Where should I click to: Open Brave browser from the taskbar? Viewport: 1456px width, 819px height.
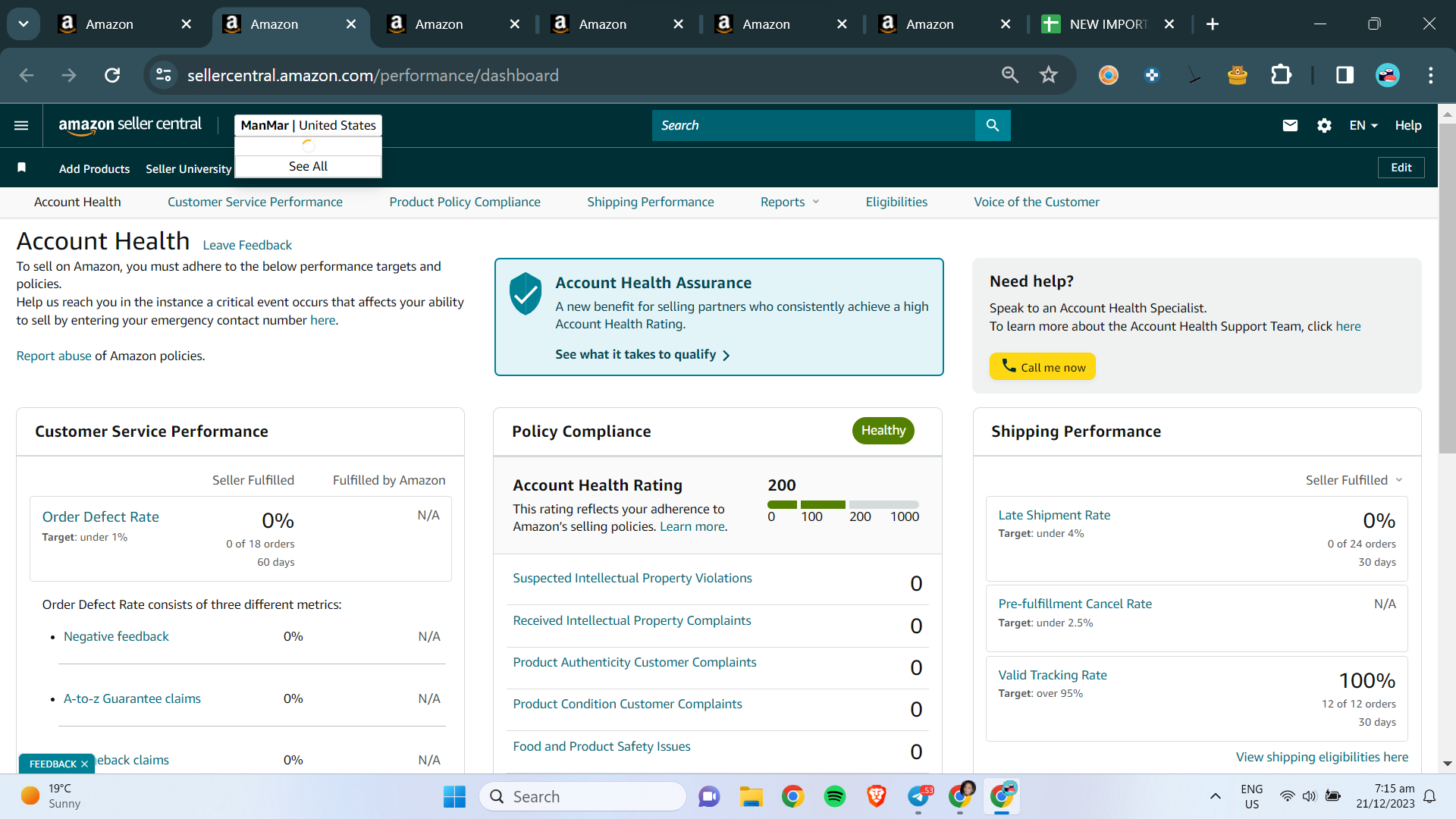point(877,797)
